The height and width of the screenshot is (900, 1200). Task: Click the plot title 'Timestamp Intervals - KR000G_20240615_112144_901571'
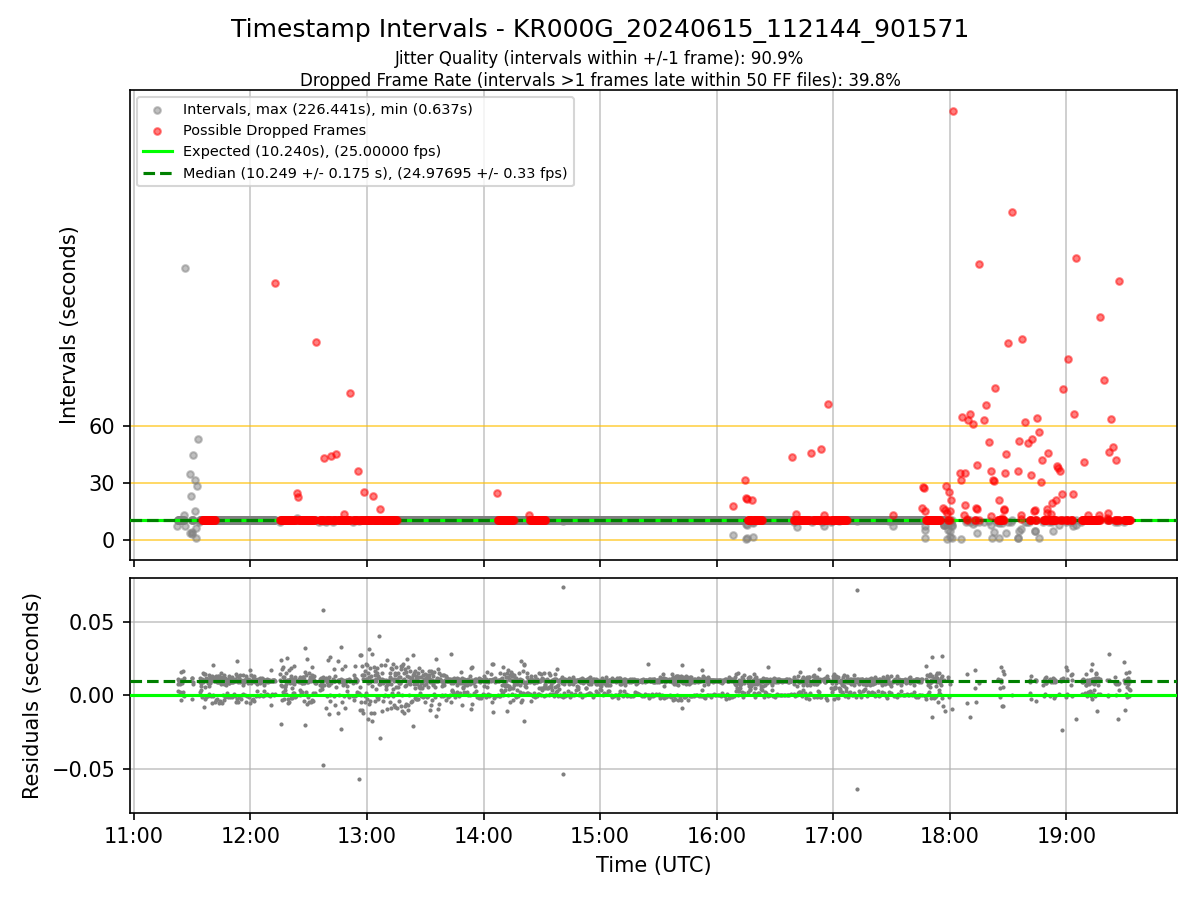600,29
